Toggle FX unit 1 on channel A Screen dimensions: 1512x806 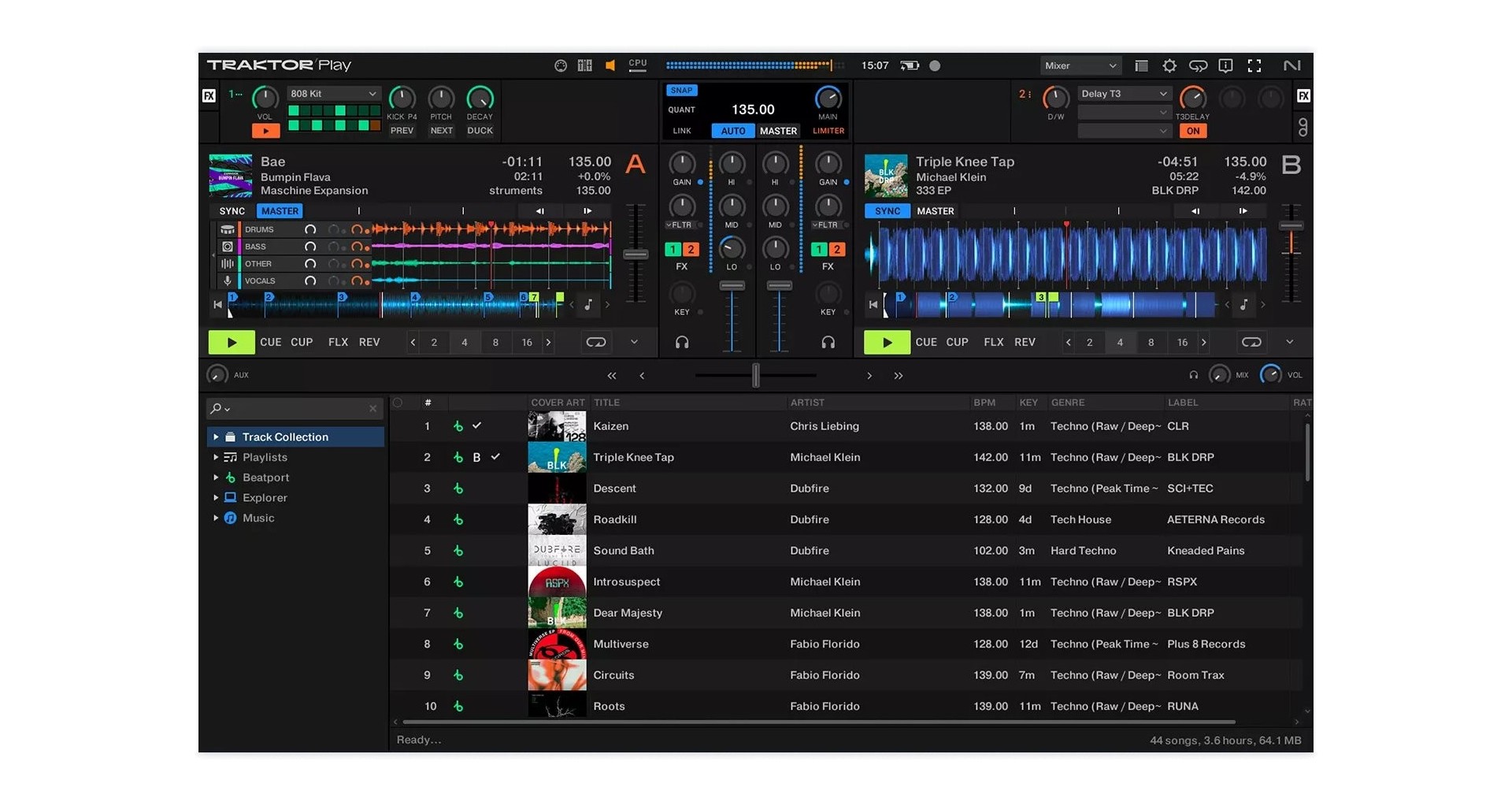673,249
